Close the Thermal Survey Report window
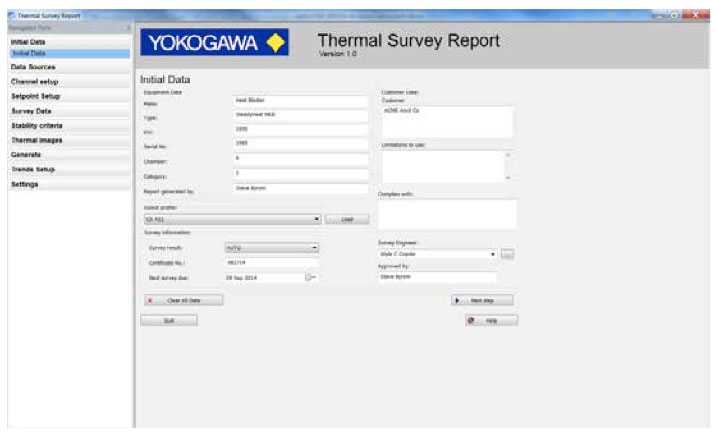718x436 pixels. click(696, 15)
